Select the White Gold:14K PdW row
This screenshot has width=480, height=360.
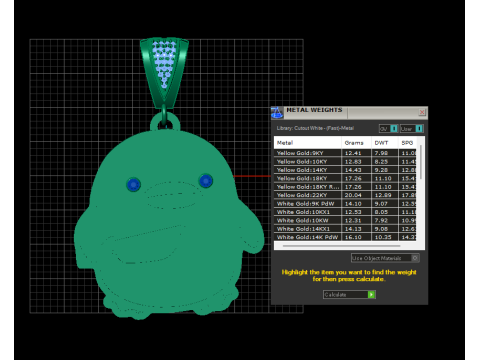(345, 237)
